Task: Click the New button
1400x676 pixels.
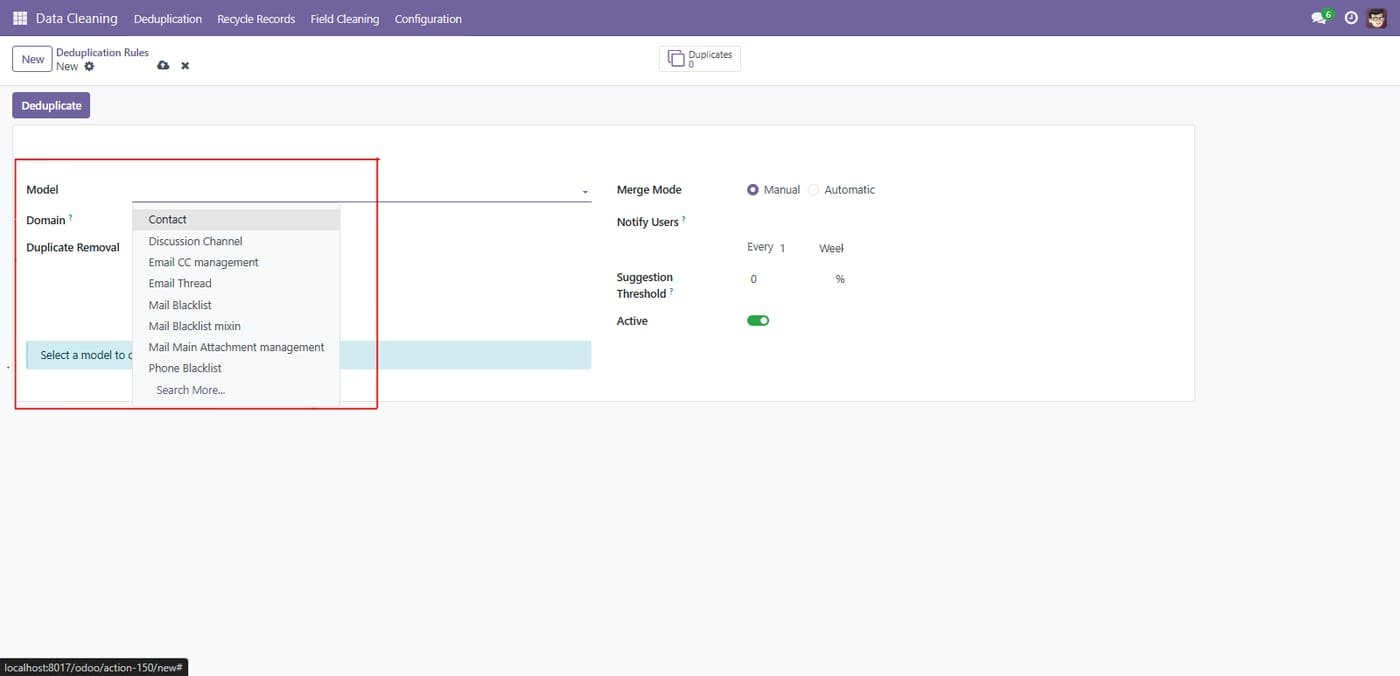Action: tap(33, 59)
